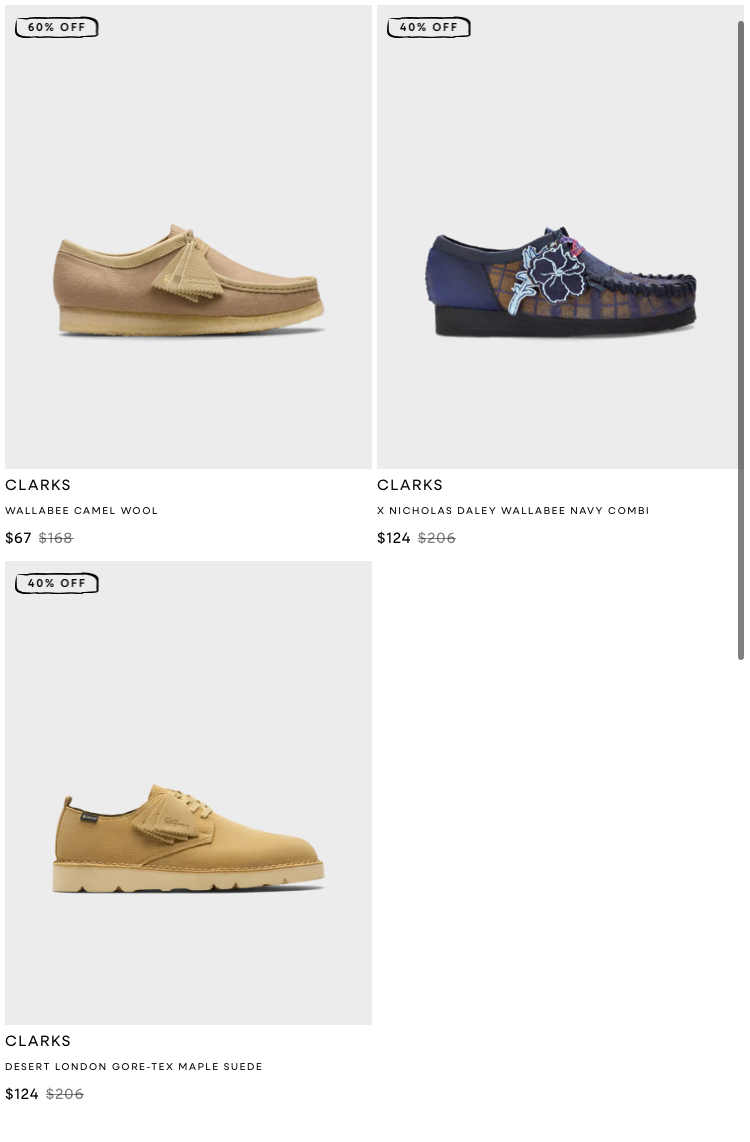Click the crossed-out $168 original price
This screenshot has height=1142, width=750.
click(56, 538)
